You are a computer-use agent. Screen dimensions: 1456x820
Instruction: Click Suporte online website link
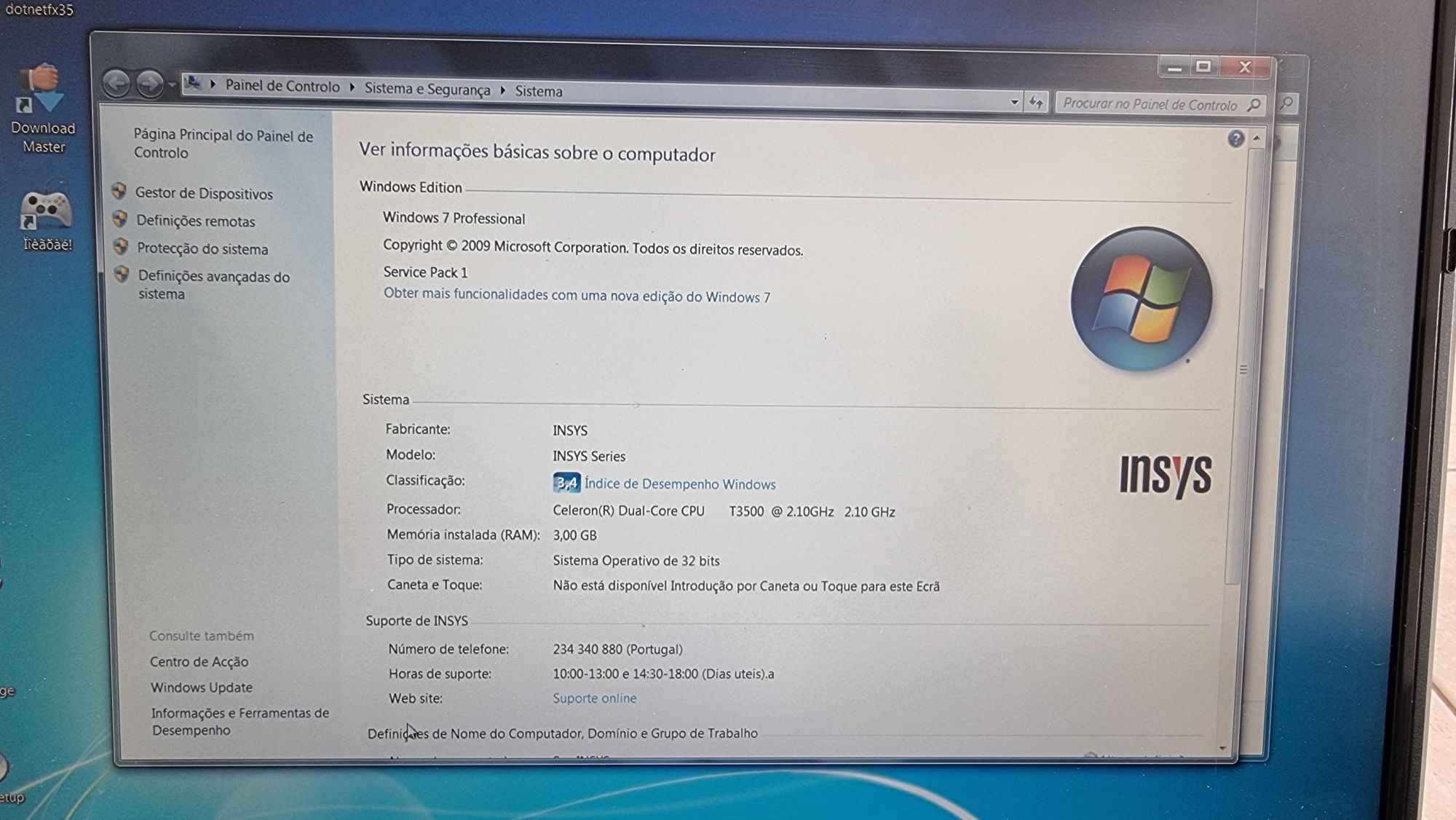click(x=594, y=697)
